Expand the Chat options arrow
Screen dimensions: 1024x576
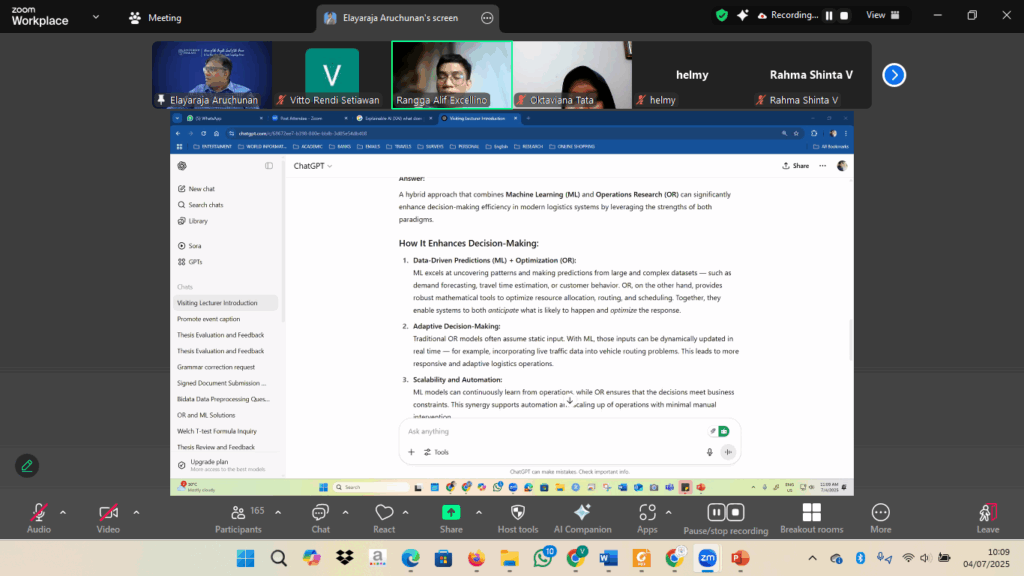[345, 513]
